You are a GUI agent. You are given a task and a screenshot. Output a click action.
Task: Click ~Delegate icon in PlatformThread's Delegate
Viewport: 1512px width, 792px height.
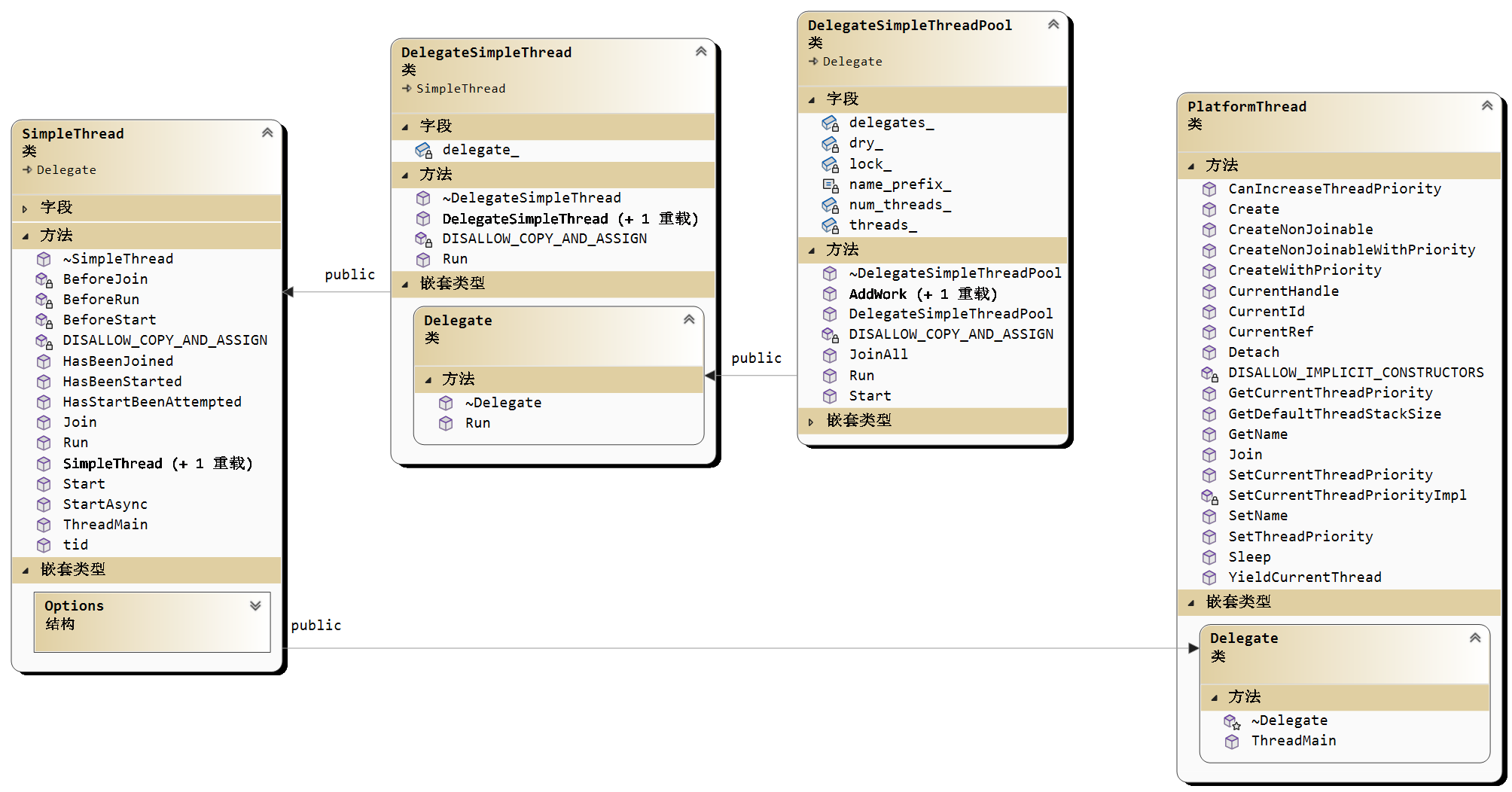click(x=1232, y=721)
